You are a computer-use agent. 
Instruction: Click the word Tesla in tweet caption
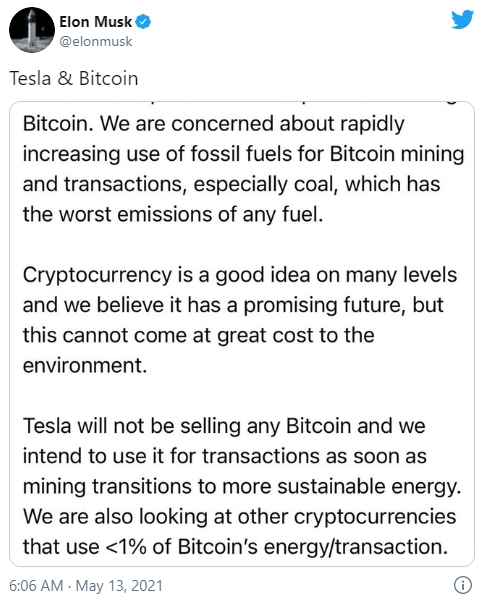30,78
